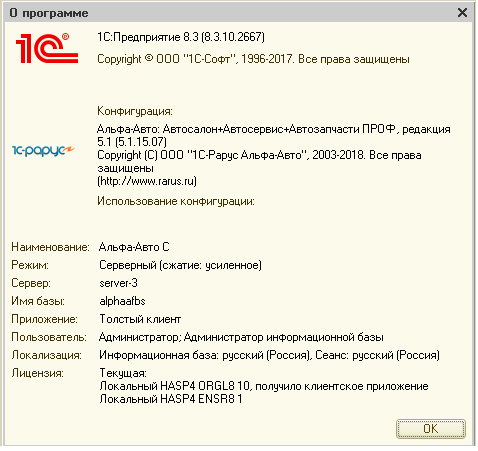The height and width of the screenshot is (451, 478).
Task: Click the server-3 server name
Action: coord(118,283)
